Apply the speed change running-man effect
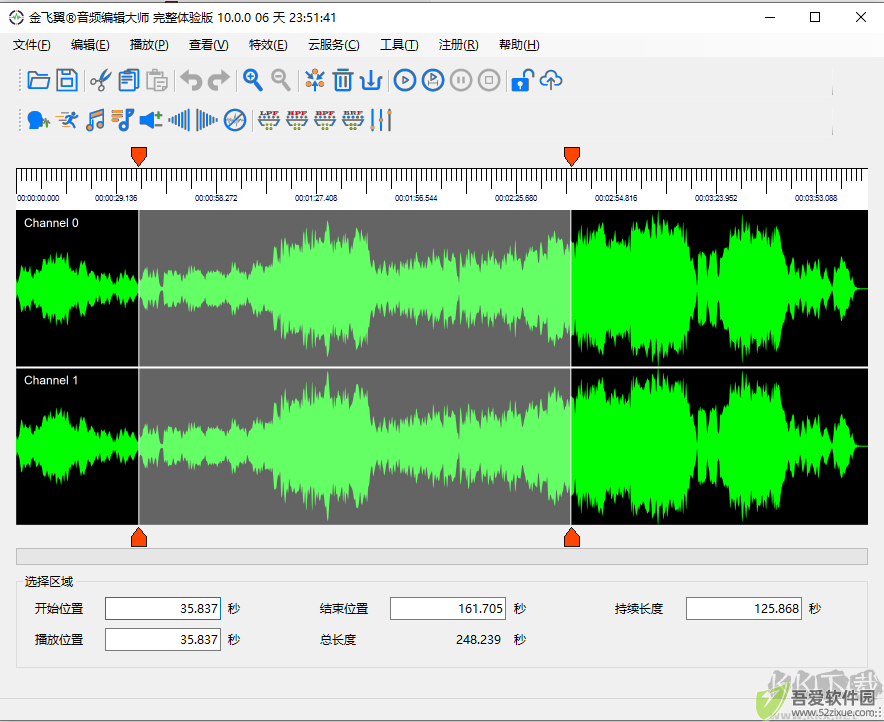Viewport: 884px width, 722px height. point(68,120)
